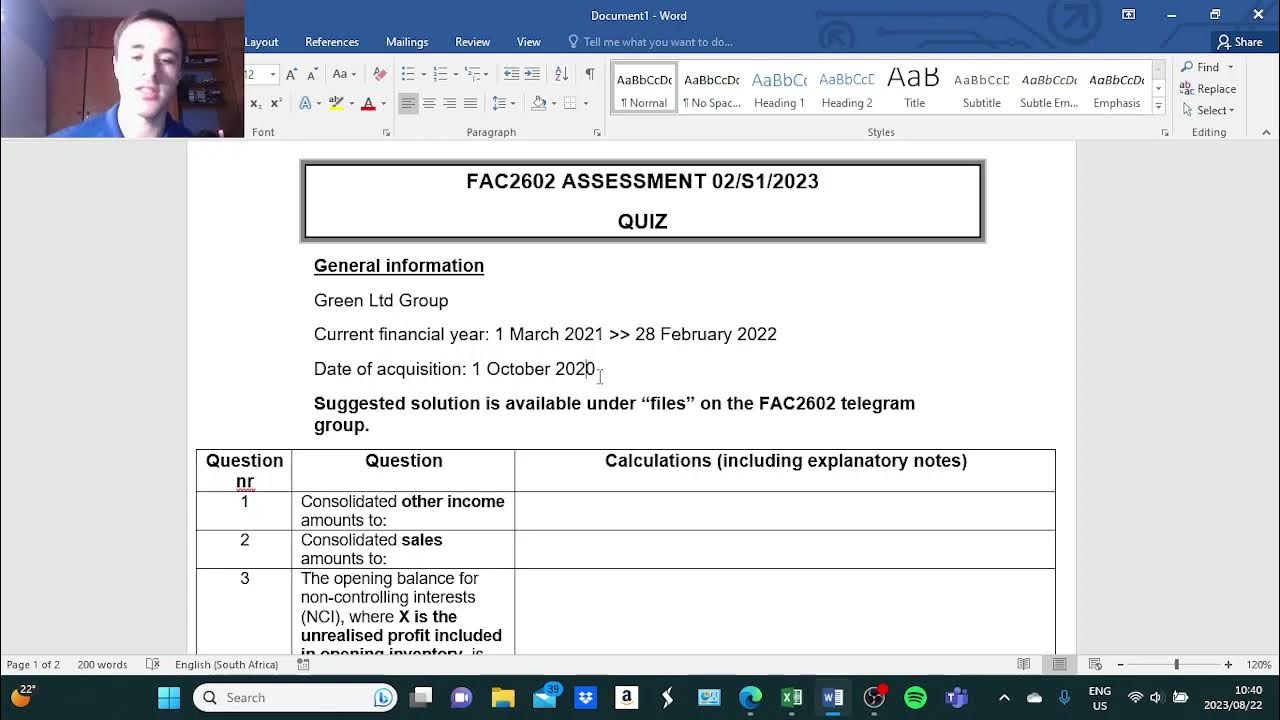Apply the Heading 2 style
Viewport: 1280px width, 720px height.
[847, 88]
